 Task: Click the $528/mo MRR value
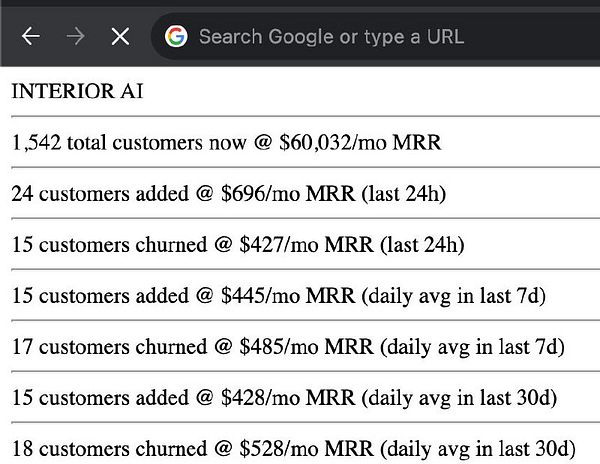click(x=307, y=449)
